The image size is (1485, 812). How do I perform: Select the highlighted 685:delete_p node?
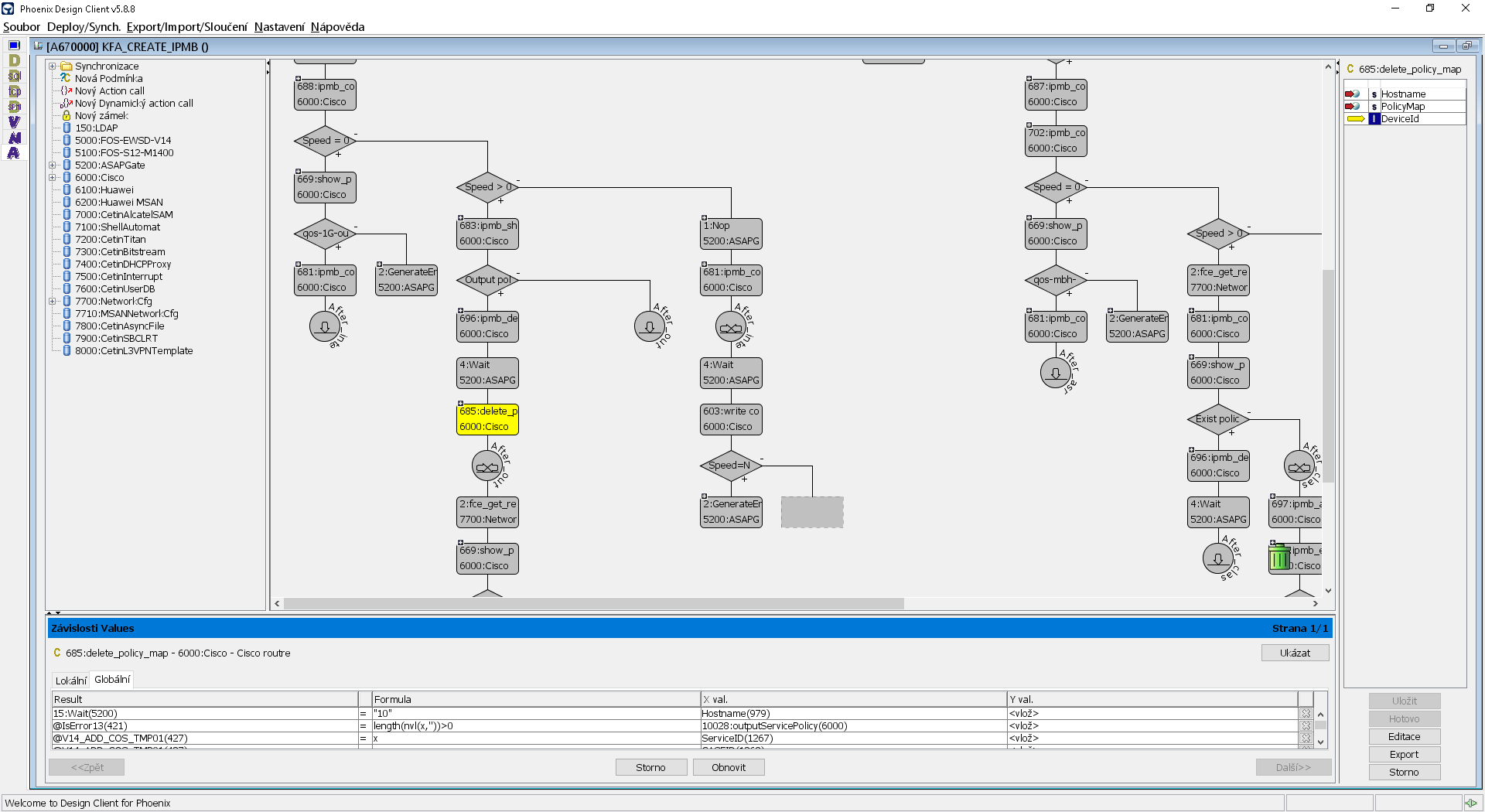[x=487, y=419]
